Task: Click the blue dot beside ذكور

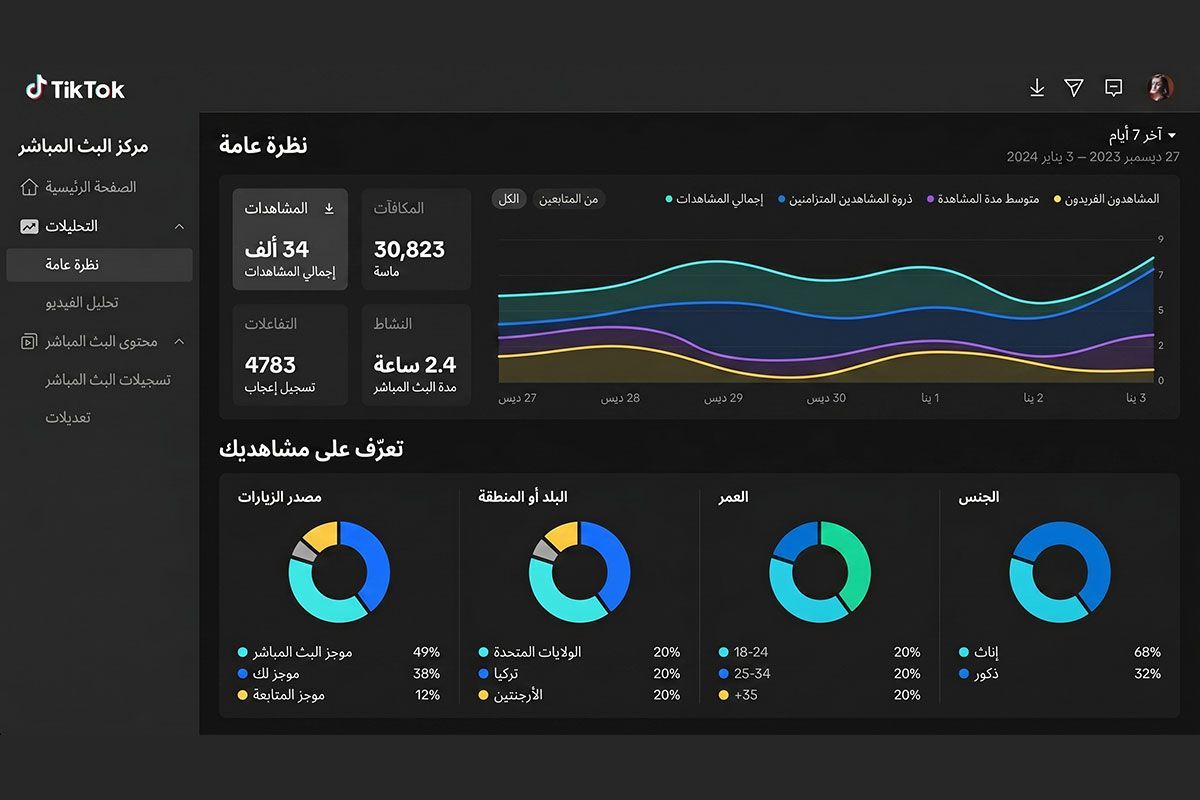Action: pos(964,674)
